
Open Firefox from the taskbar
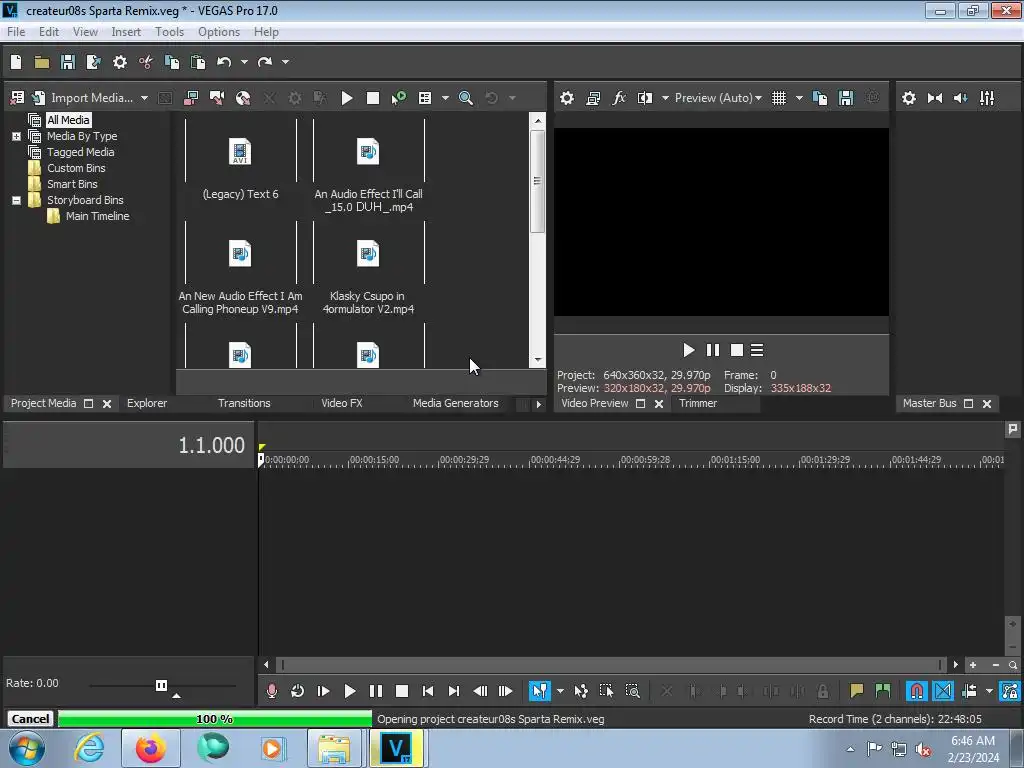pyautogui.click(x=151, y=748)
